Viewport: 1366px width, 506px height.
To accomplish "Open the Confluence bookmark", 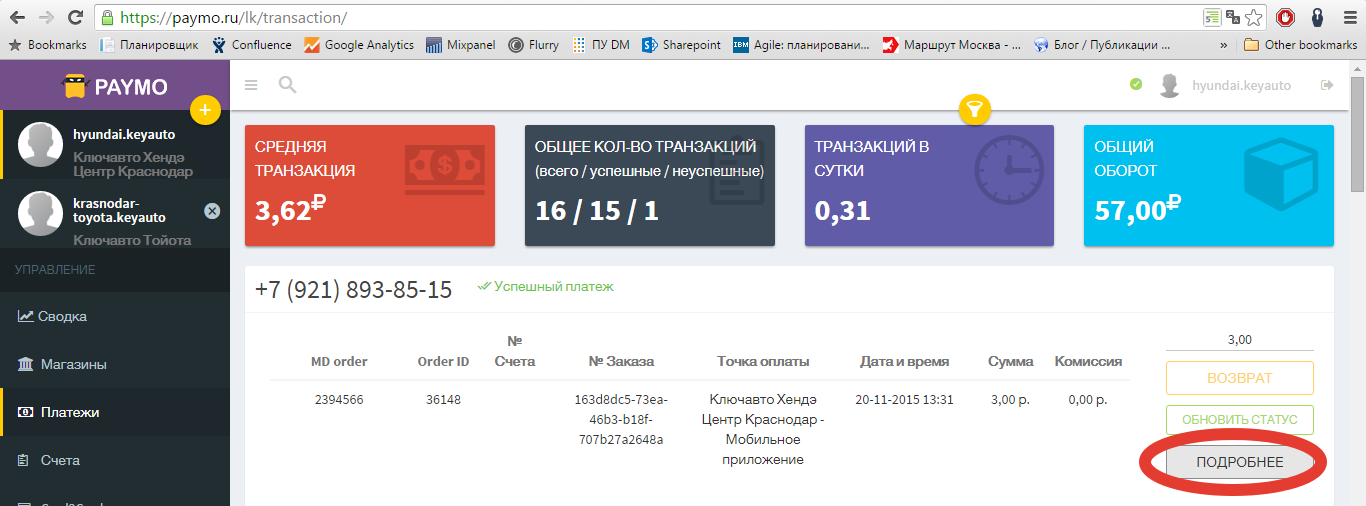I will click(x=251, y=45).
